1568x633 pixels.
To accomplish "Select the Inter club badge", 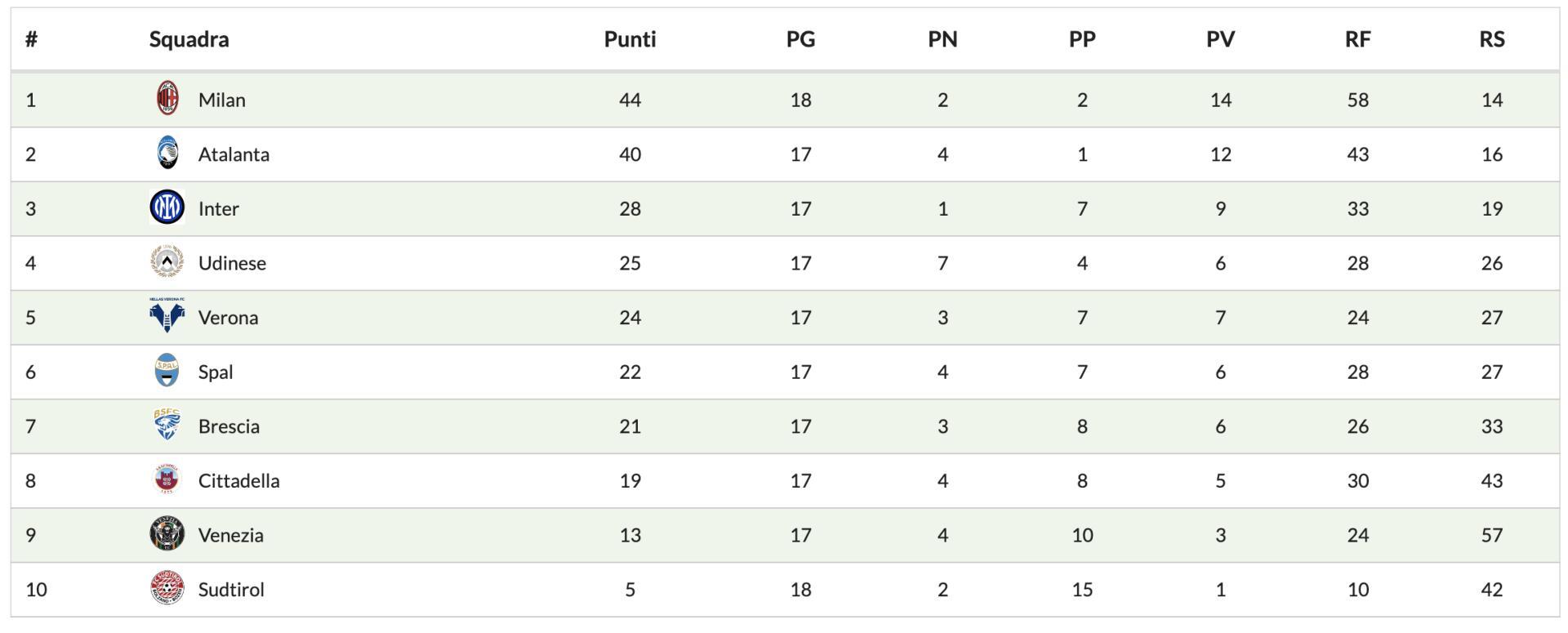I will (x=167, y=208).
